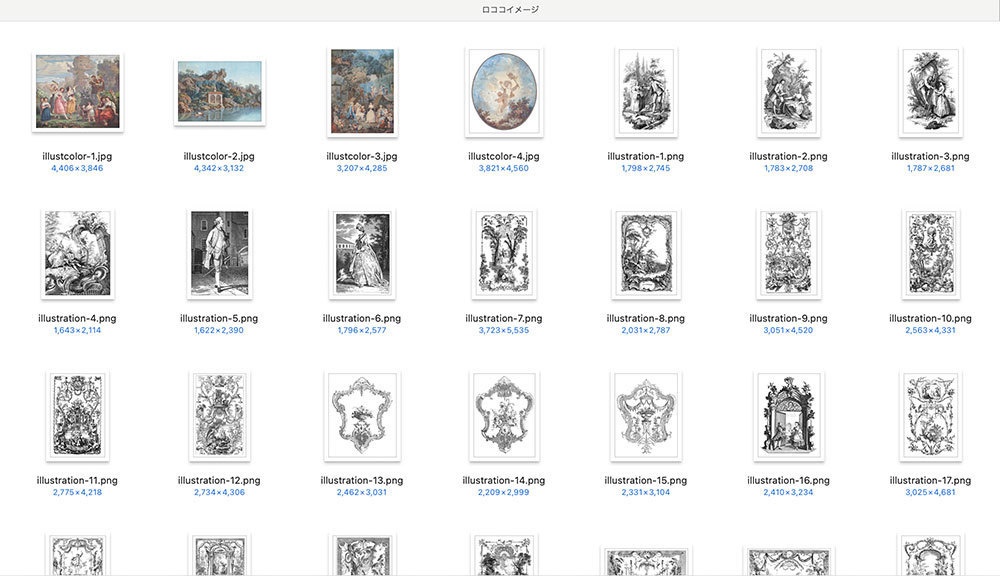The image size is (1000, 576).
Task: Click the dimensions 1,796×2,577
Action: tap(362, 330)
